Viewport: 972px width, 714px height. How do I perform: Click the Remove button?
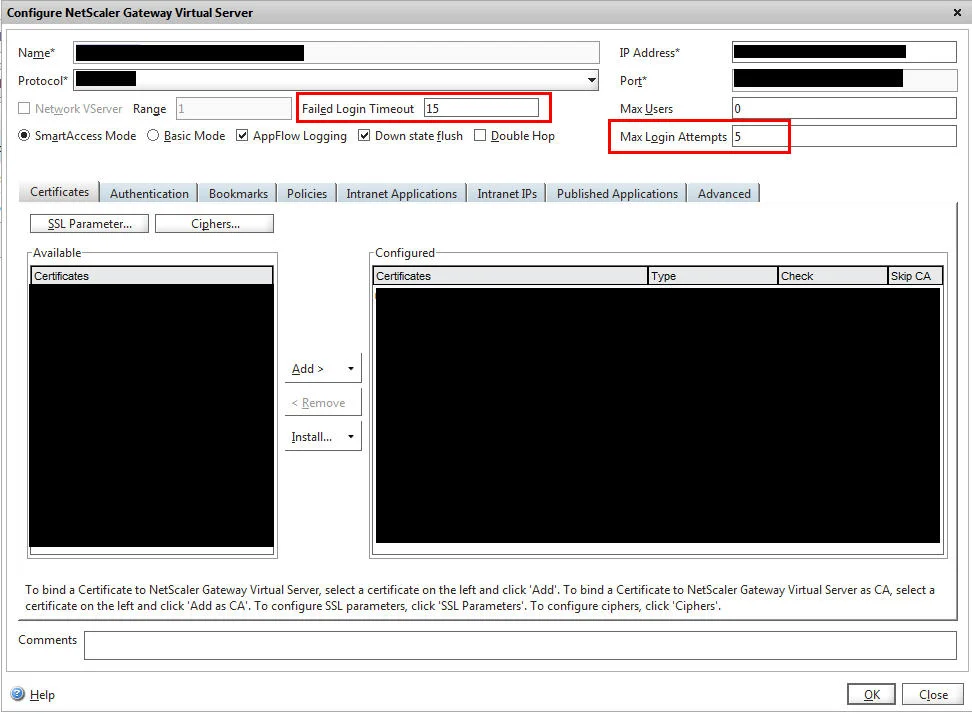tap(323, 403)
